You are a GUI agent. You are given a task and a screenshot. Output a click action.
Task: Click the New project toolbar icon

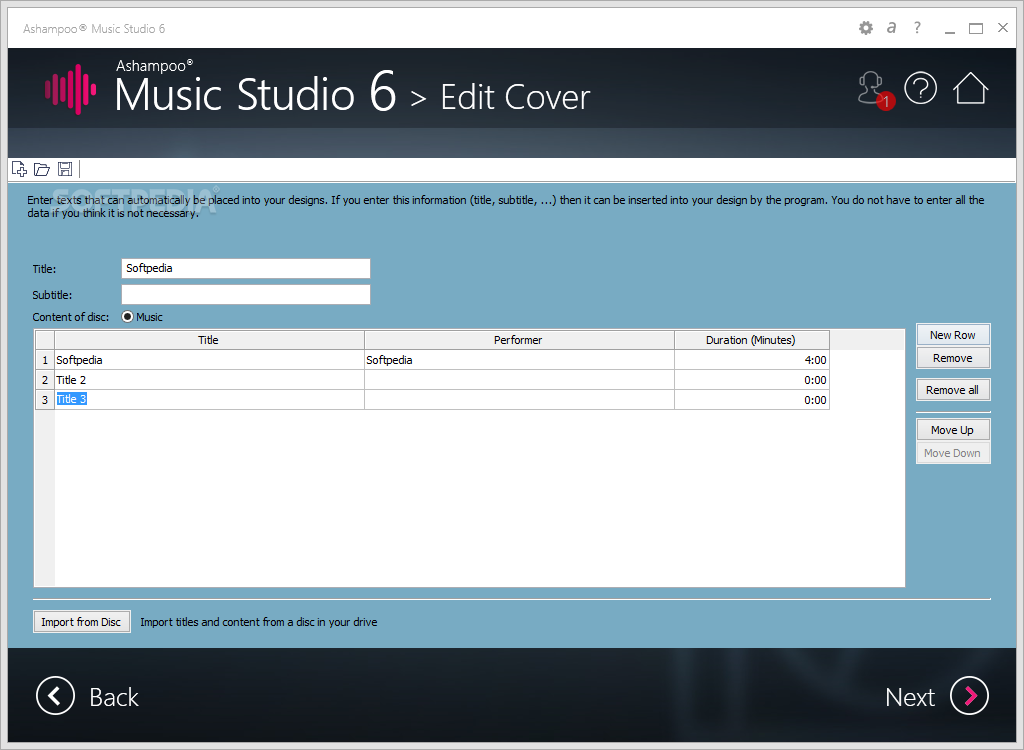(x=20, y=169)
